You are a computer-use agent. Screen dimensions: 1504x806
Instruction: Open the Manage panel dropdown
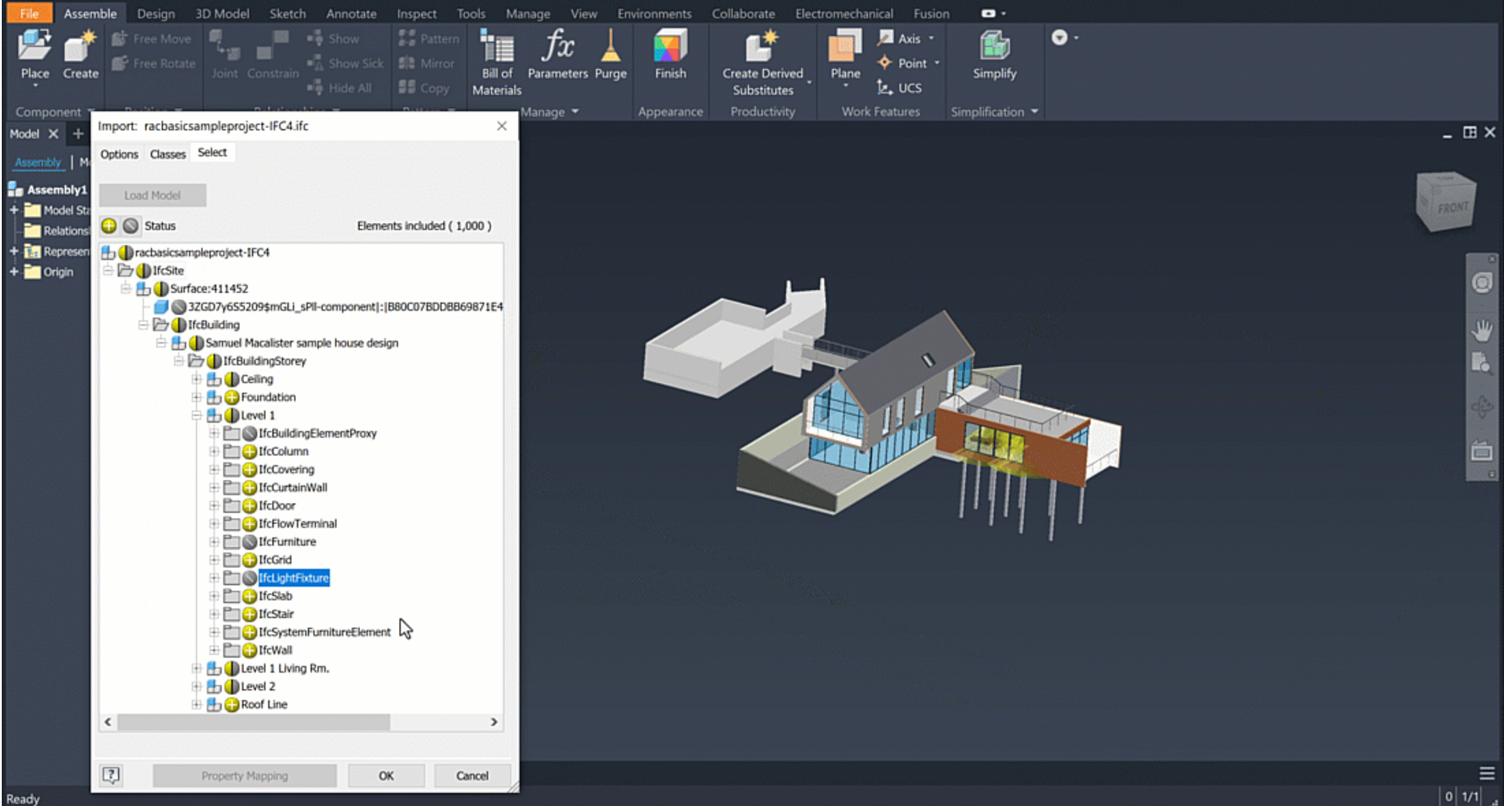(549, 112)
